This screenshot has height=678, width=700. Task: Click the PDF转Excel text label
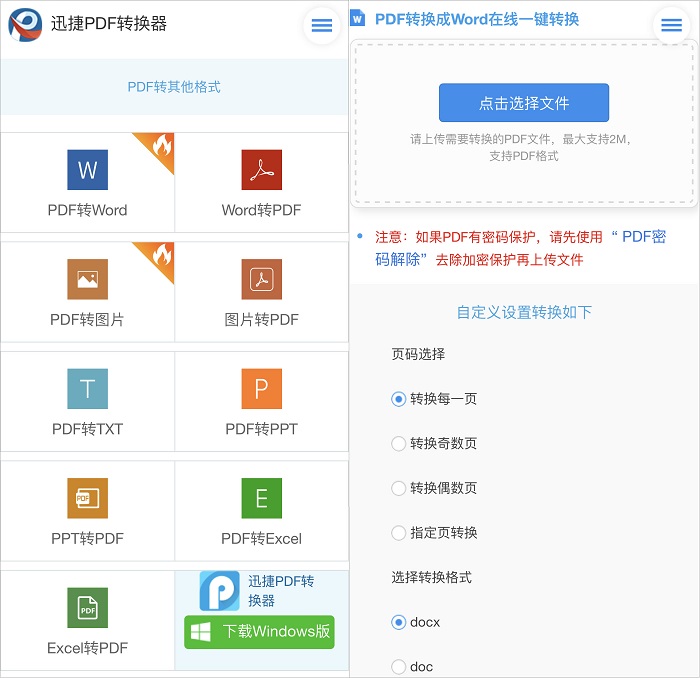coord(262,538)
